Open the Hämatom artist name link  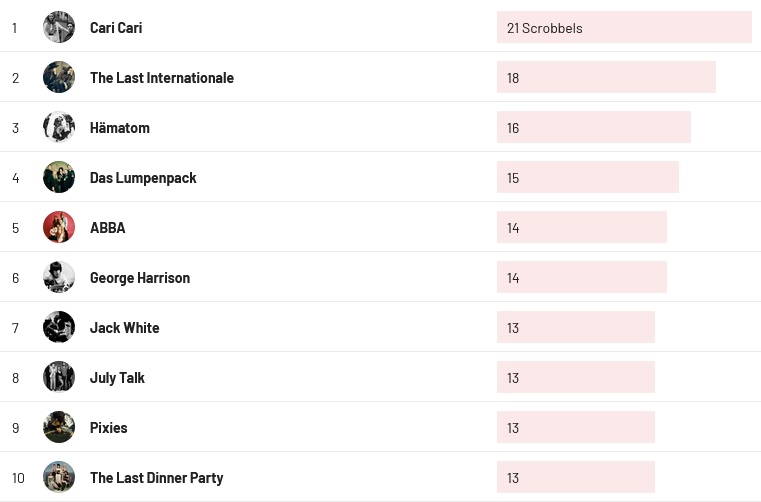(120, 128)
